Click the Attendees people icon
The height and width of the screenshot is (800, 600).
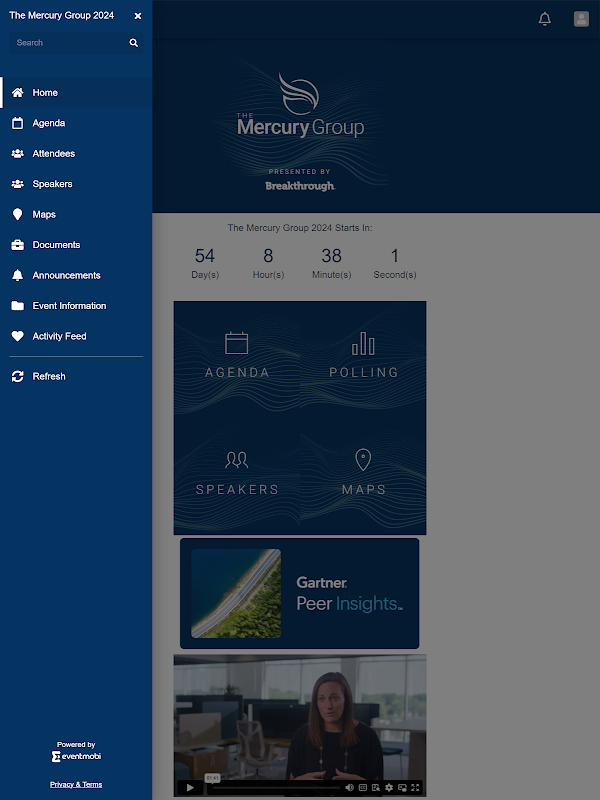[17, 154]
